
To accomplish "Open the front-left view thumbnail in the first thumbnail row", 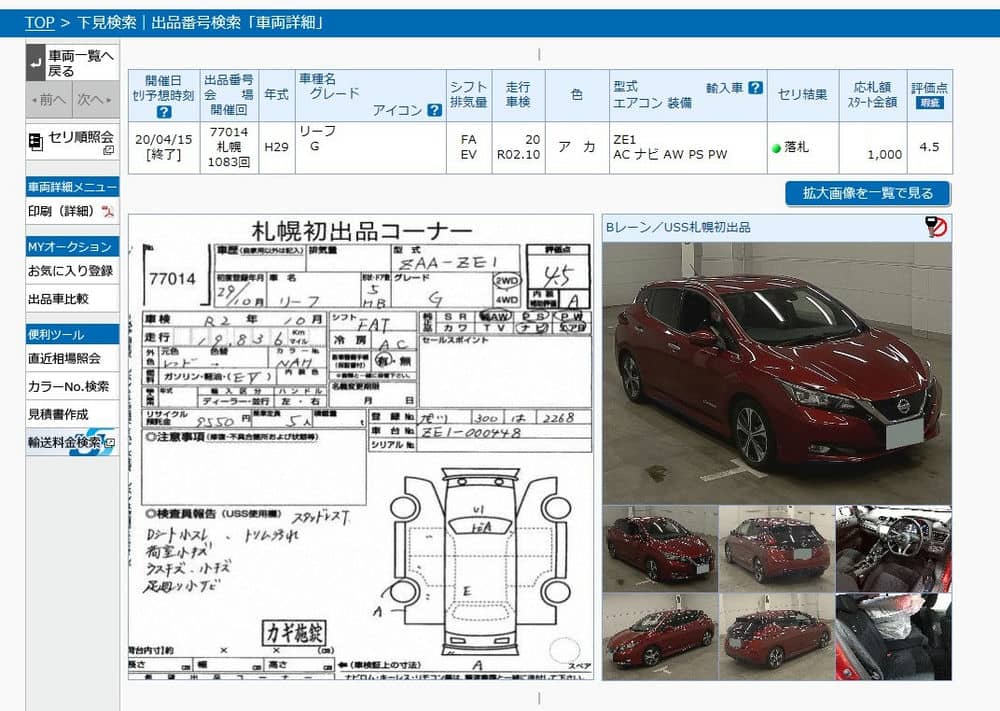I will pos(660,549).
